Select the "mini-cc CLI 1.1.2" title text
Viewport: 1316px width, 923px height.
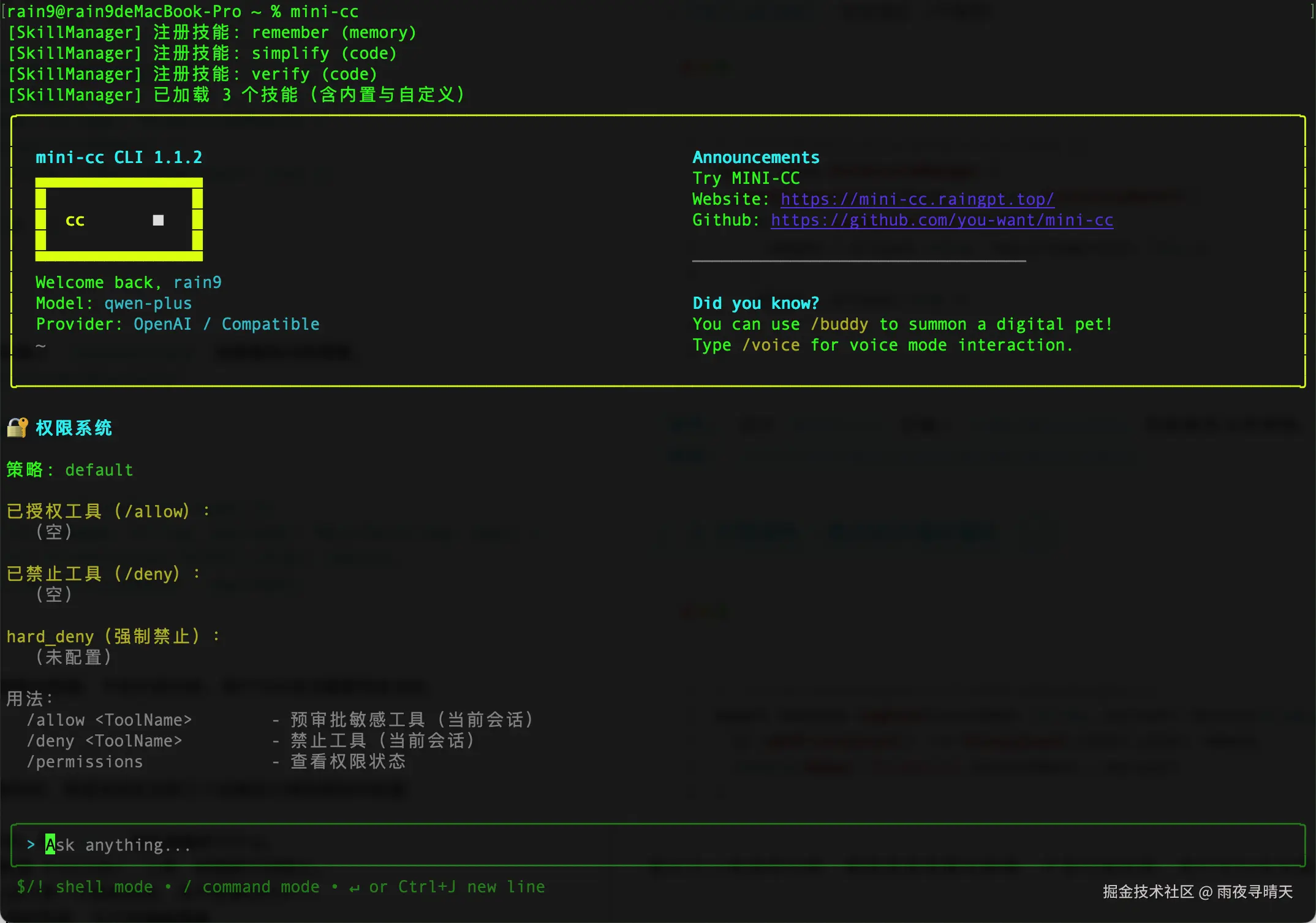click(x=119, y=157)
